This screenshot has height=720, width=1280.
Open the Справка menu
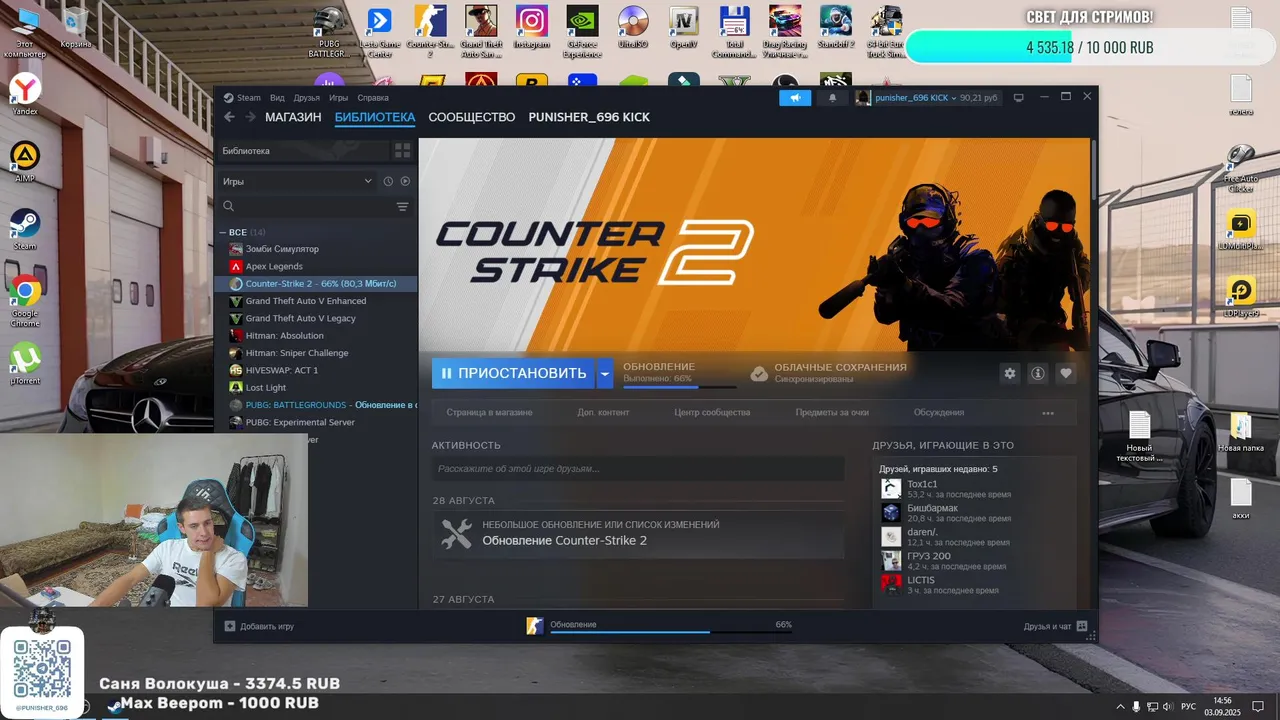pos(373,98)
